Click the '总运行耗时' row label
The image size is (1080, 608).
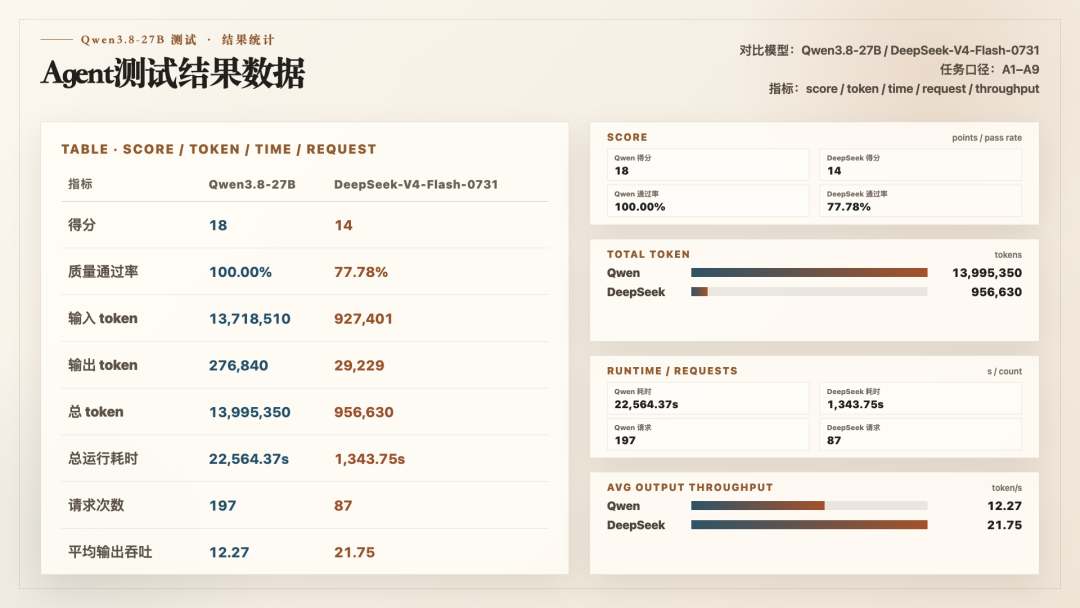[x=103, y=459]
